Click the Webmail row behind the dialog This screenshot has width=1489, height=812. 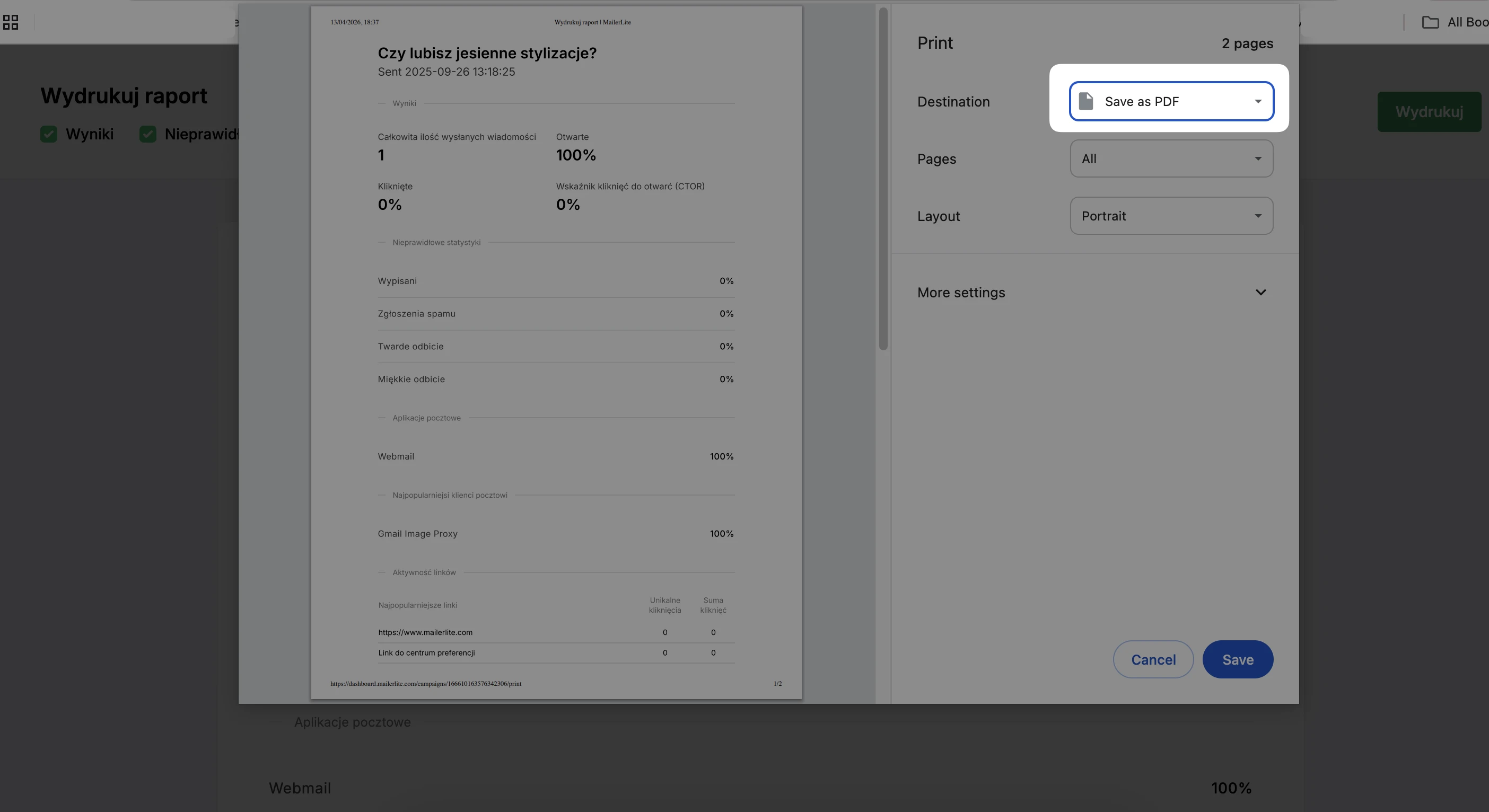point(300,788)
